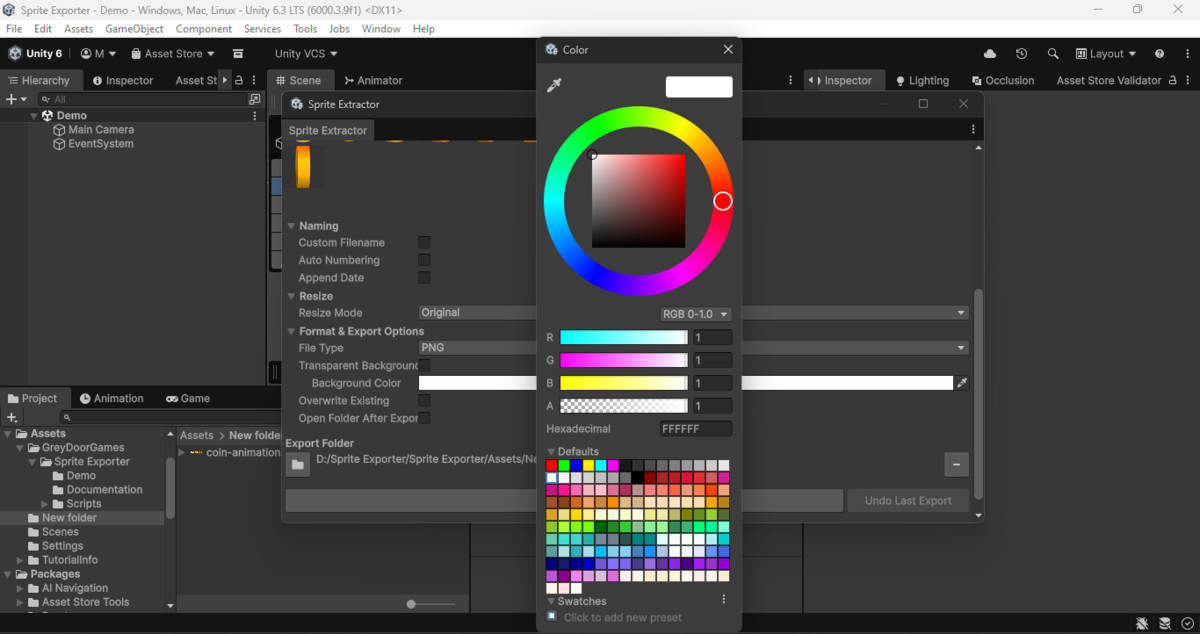Click to add new preset swatch
1200x634 pixels.
(551, 616)
